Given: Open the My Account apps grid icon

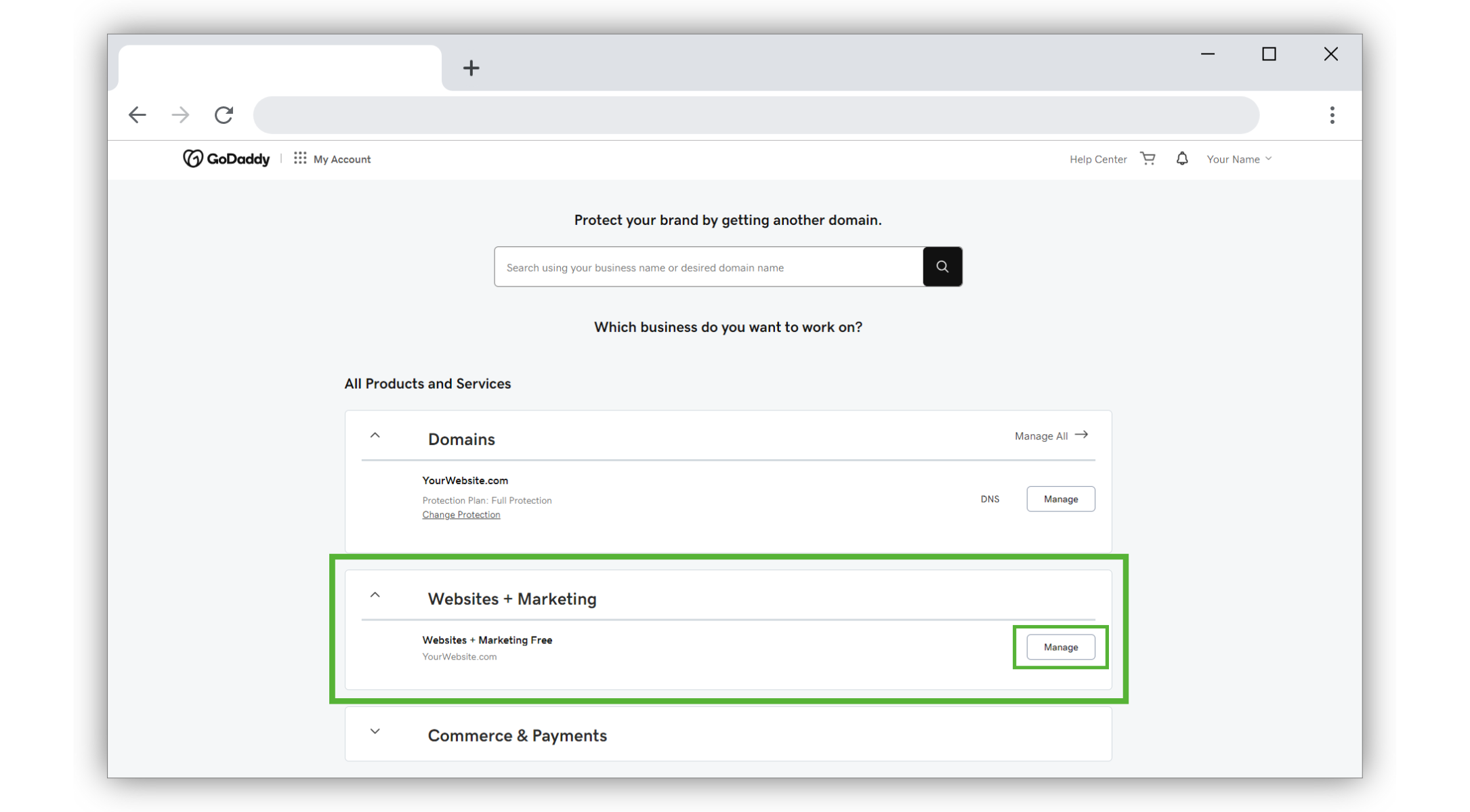Looking at the screenshot, I should click(300, 158).
